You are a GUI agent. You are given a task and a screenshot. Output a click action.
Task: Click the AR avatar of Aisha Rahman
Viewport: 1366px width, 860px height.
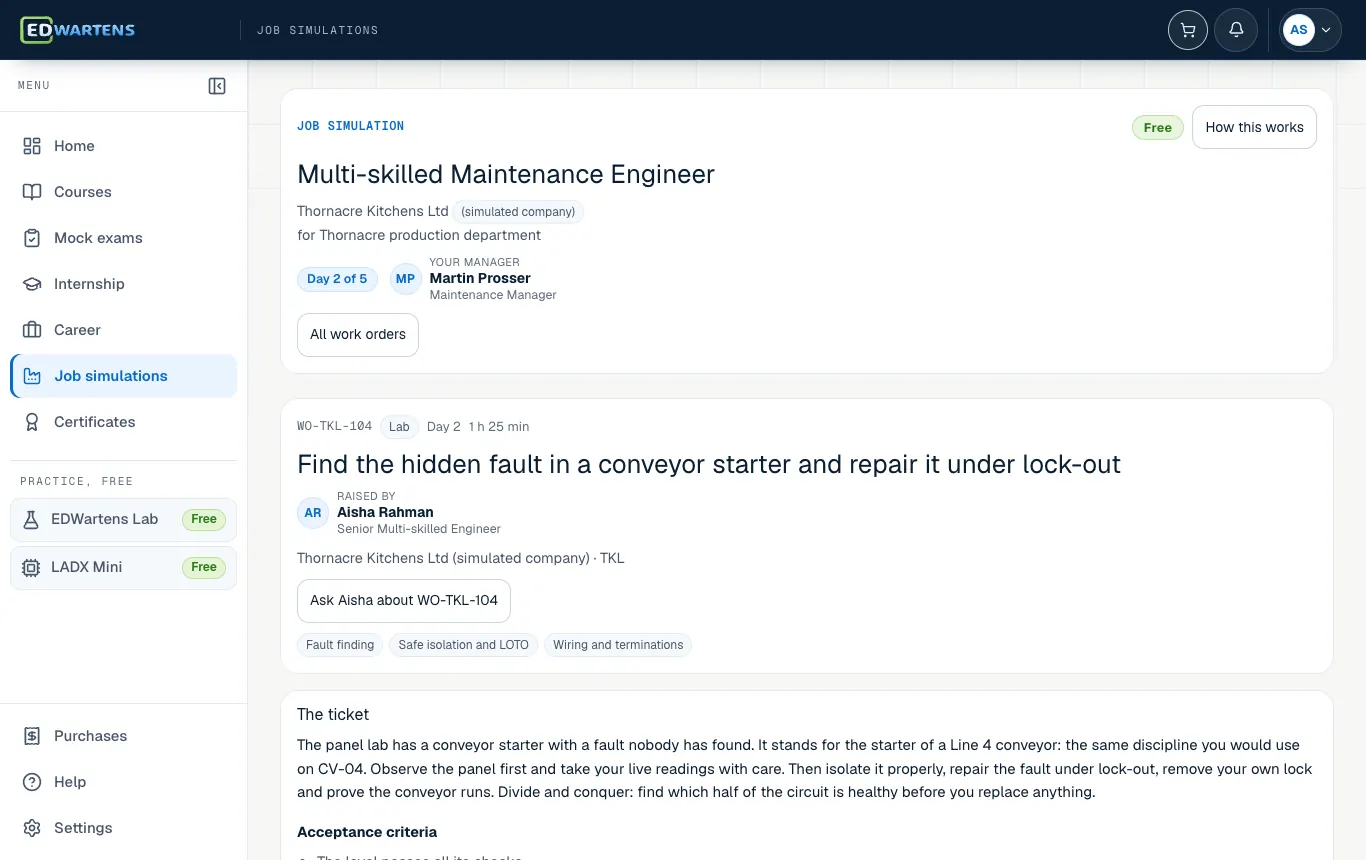coord(313,513)
